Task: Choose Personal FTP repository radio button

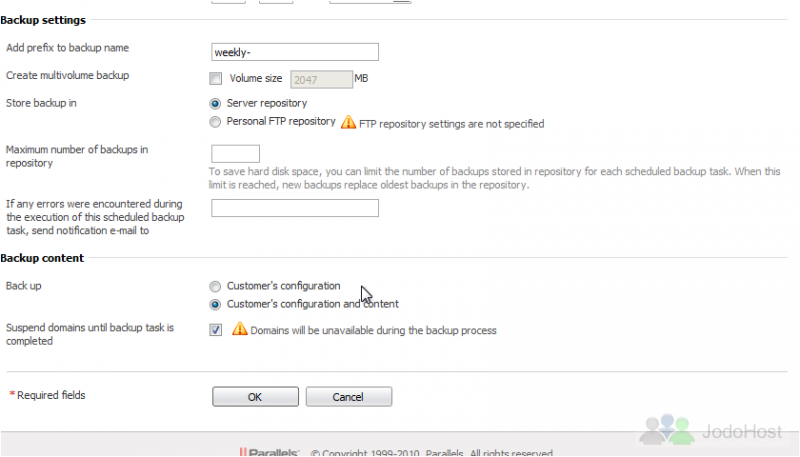Action: tap(215, 122)
